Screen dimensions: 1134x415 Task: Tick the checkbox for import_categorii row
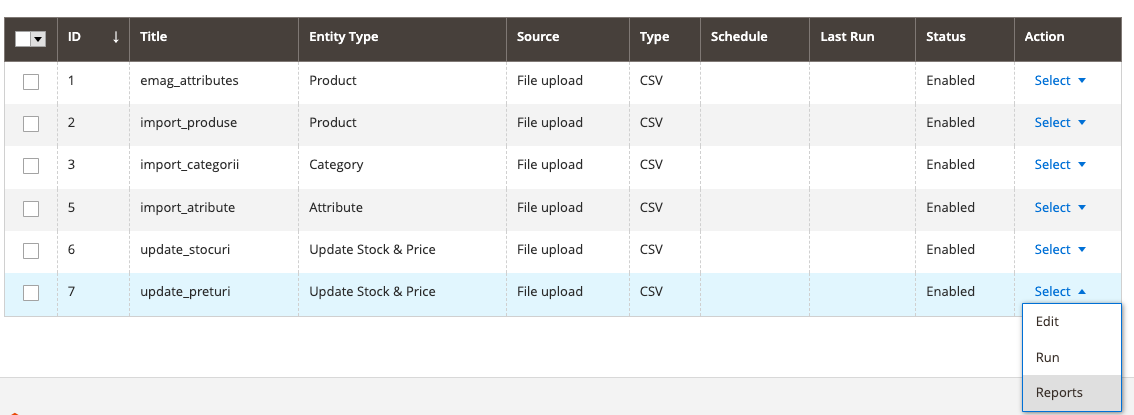click(x=31, y=166)
